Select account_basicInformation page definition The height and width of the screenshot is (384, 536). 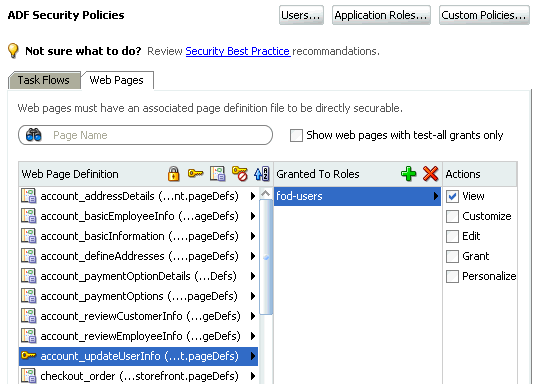pyautogui.click(x=138, y=236)
